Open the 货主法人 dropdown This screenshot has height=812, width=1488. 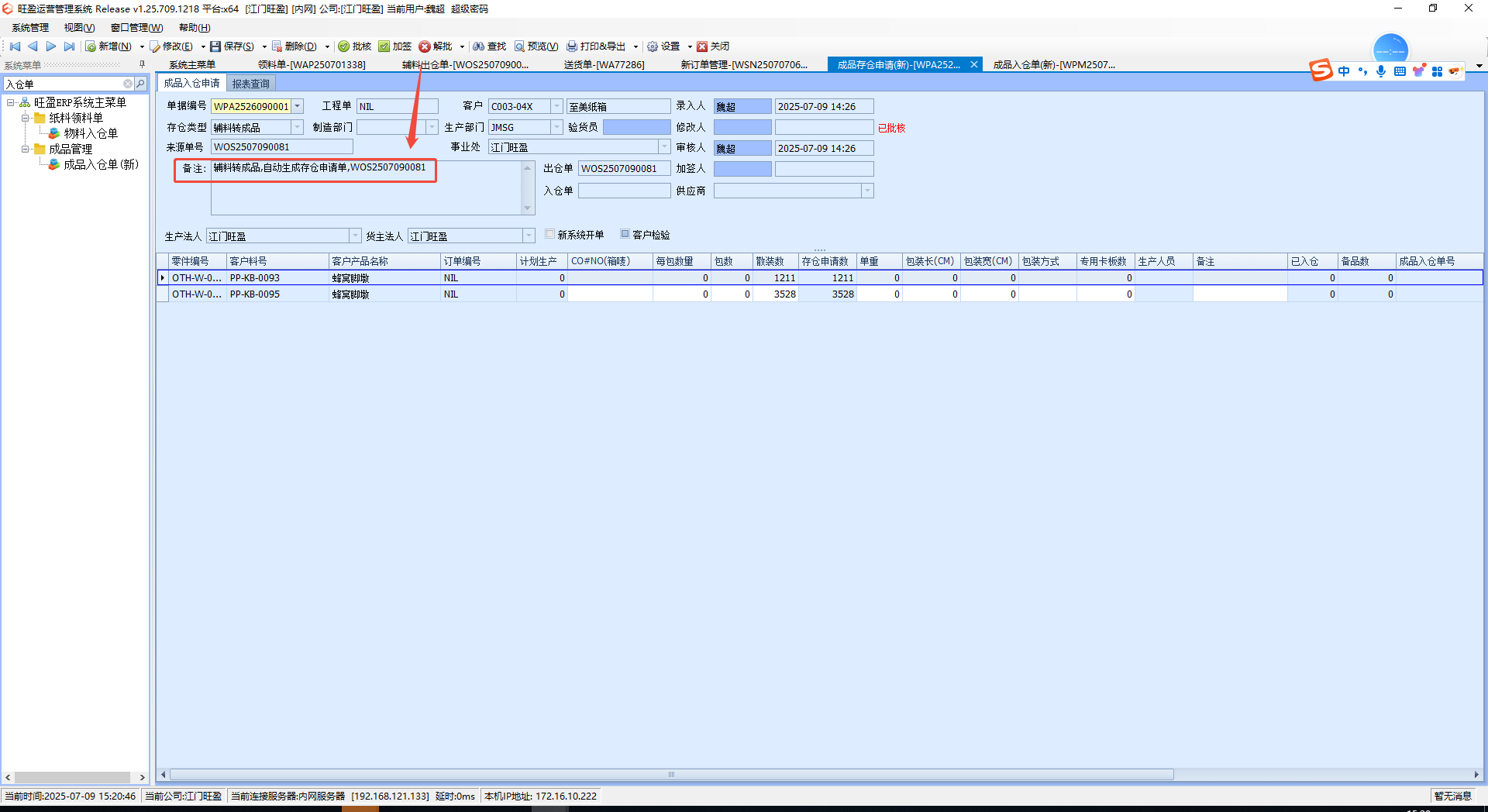coord(529,236)
